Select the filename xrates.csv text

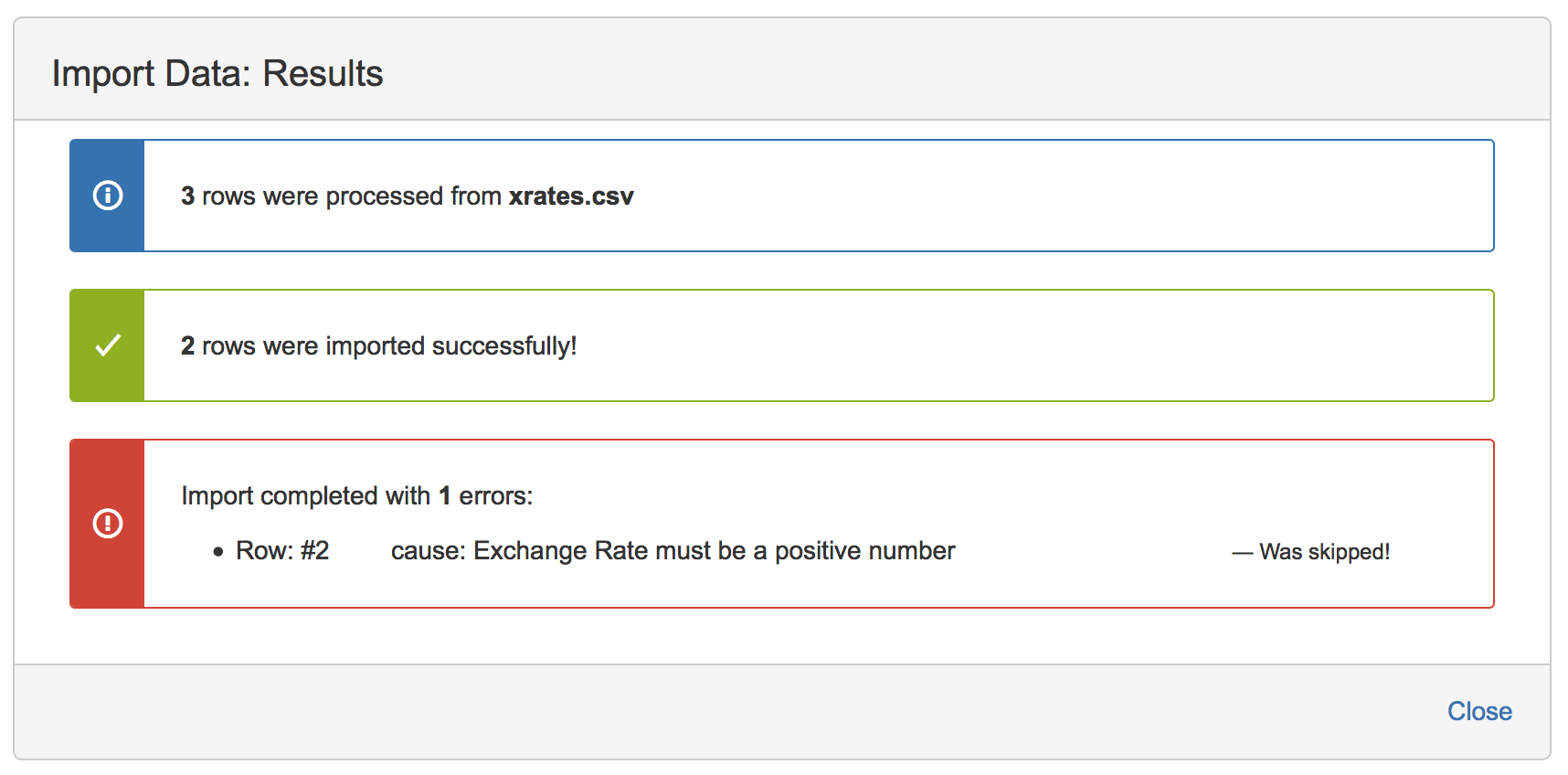tap(570, 196)
